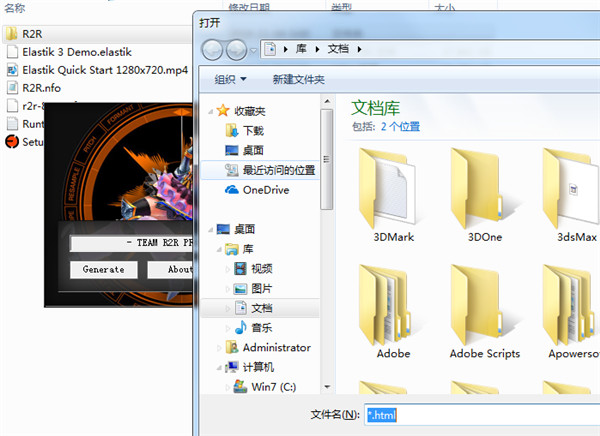Collapse the 库 libraries node

point(219,250)
